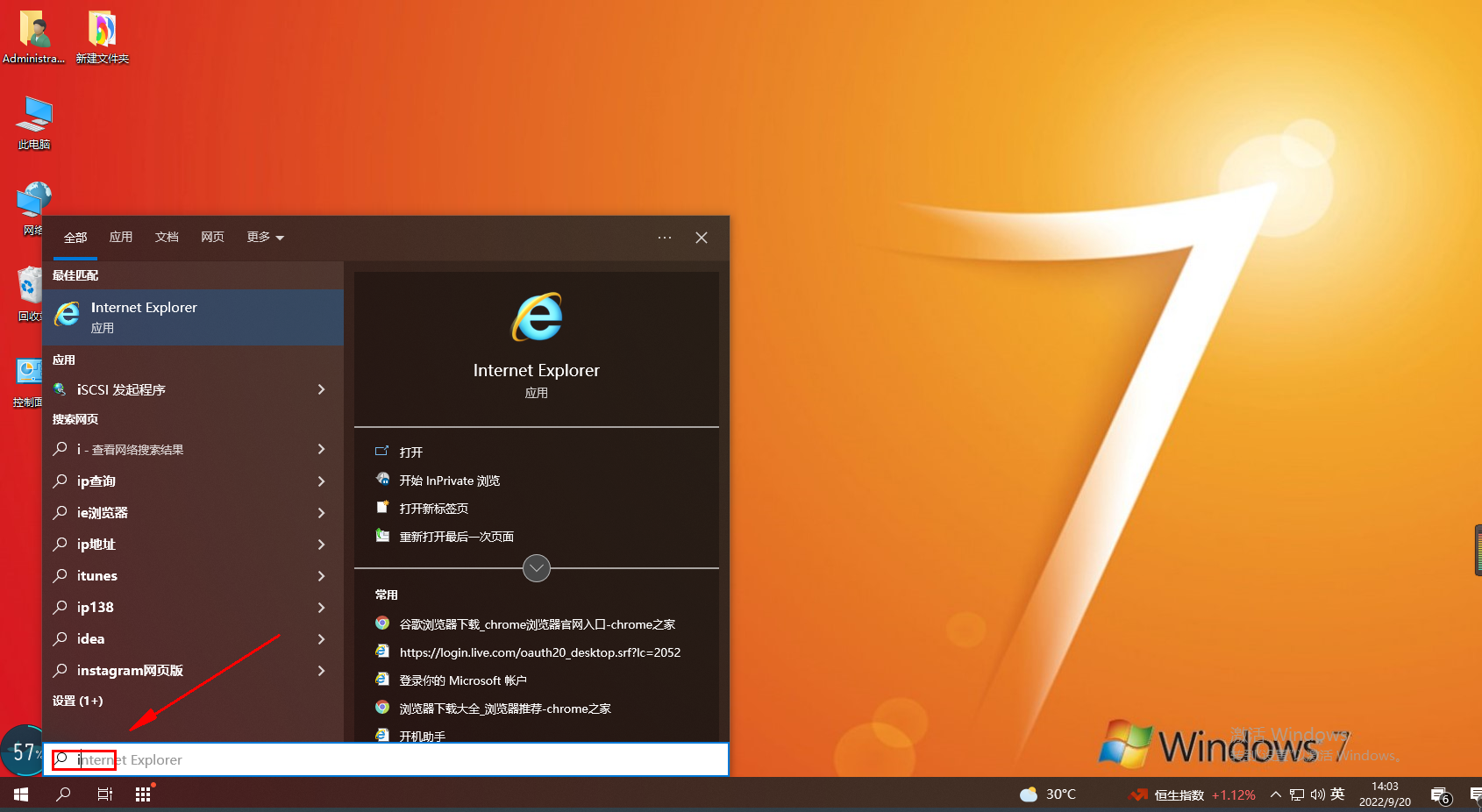Expand arrow for instagram网页版 suggestion

321,671
